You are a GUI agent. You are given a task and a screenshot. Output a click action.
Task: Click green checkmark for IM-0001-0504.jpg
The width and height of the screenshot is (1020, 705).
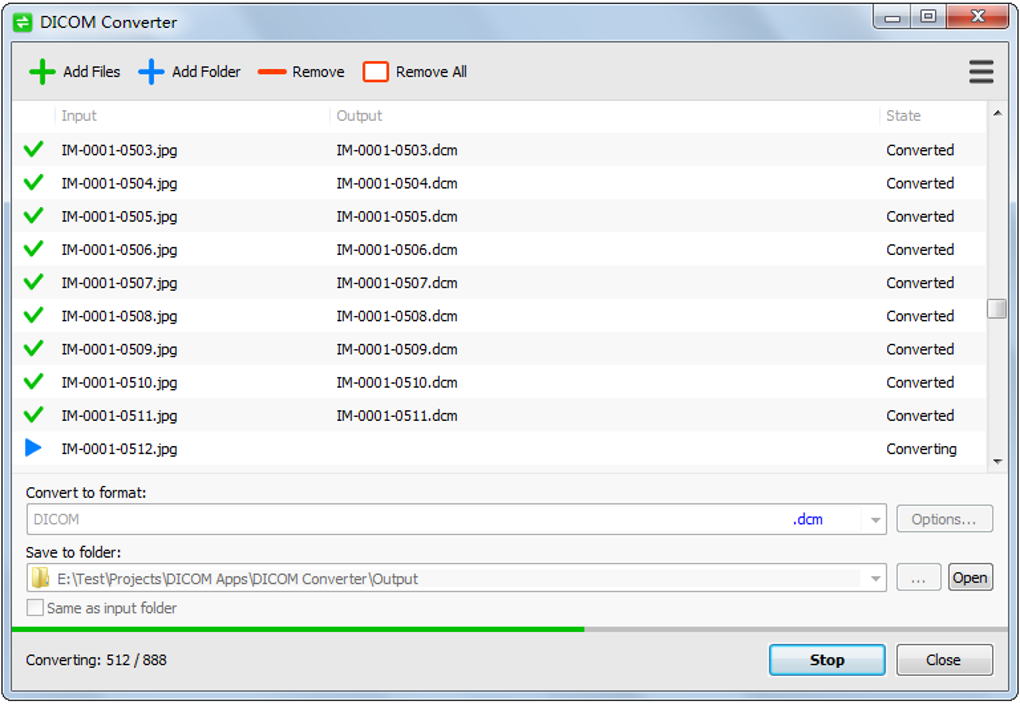tap(33, 182)
